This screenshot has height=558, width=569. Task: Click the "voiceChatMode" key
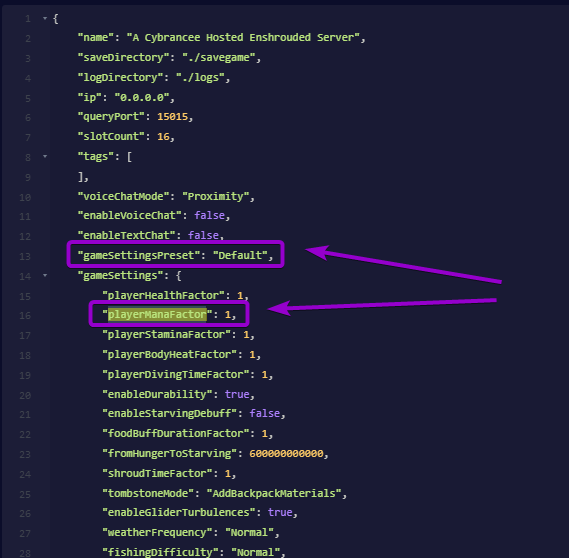point(123,196)
